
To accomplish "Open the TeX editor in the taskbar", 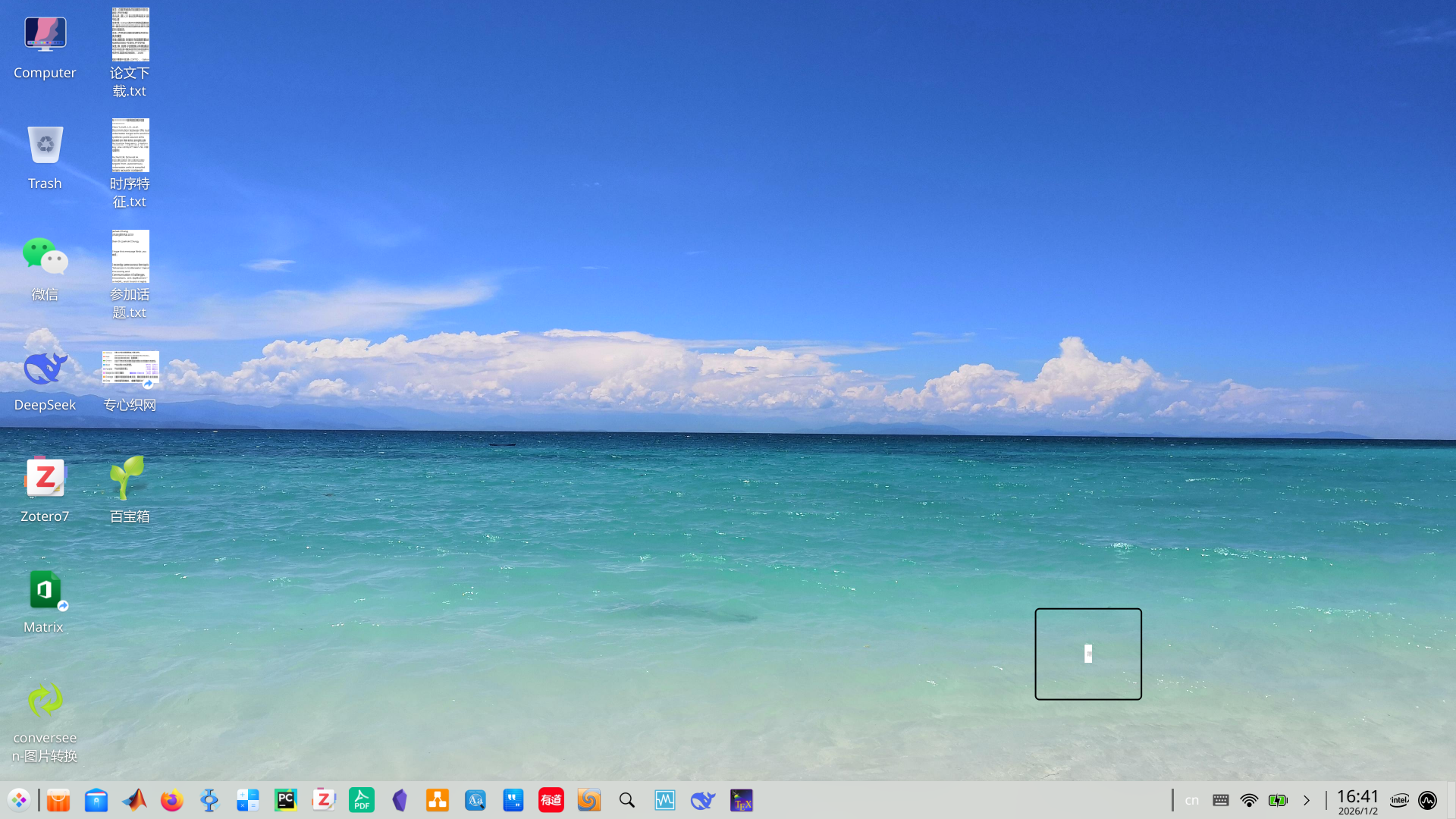I will (x=742, y=800).
